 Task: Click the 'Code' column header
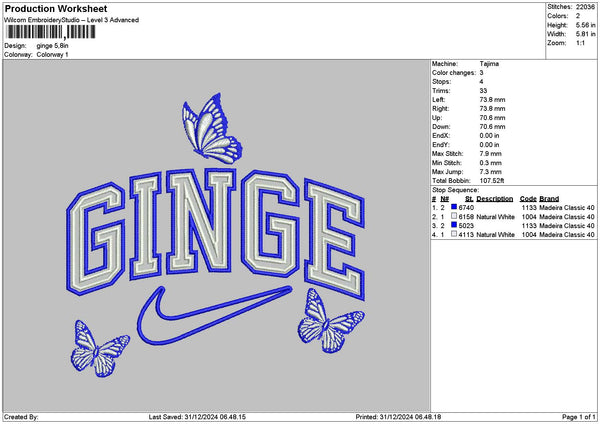tap(528, 199)
